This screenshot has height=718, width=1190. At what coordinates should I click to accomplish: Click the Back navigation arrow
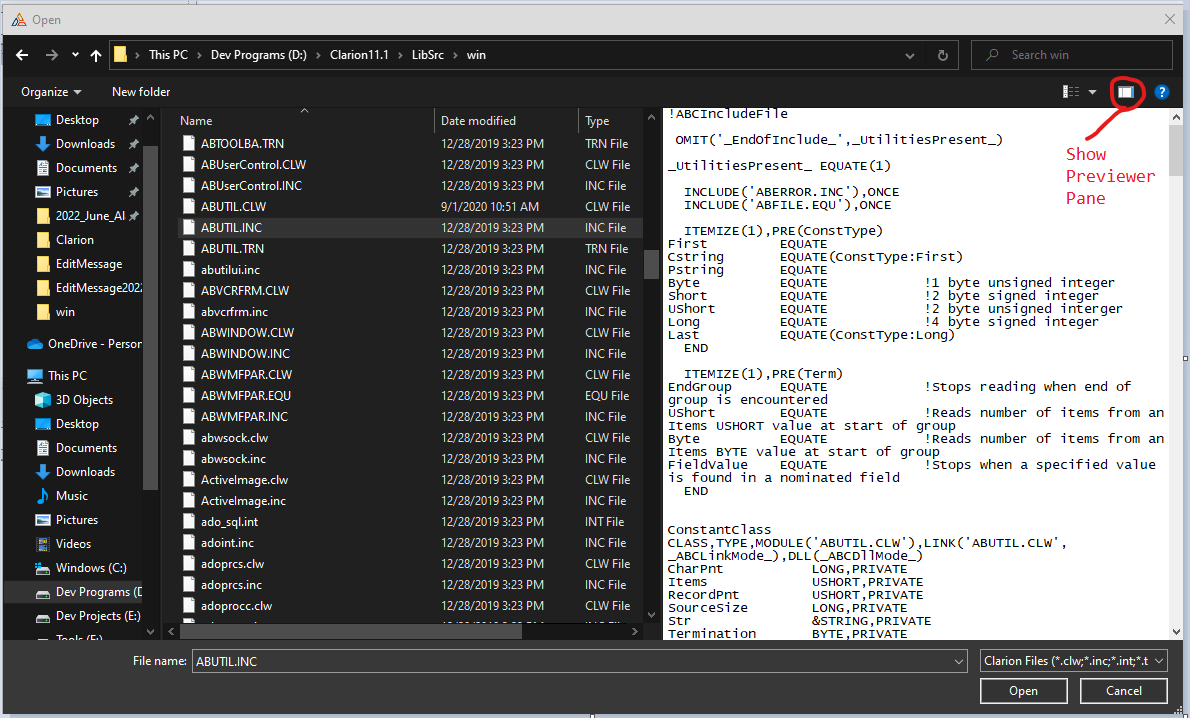click(22, 55)
